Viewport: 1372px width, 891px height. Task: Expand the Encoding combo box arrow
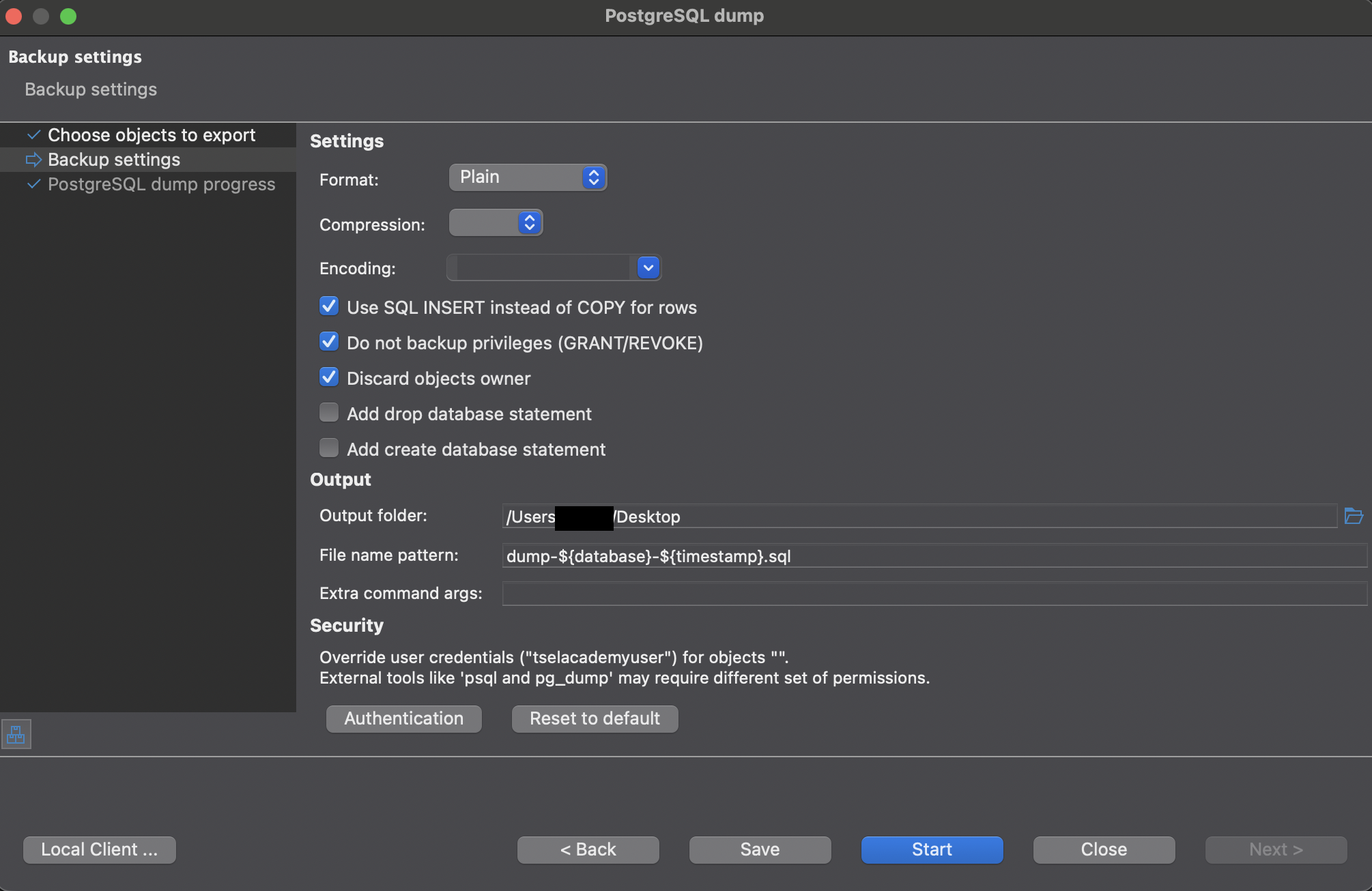tap(648, 267)
